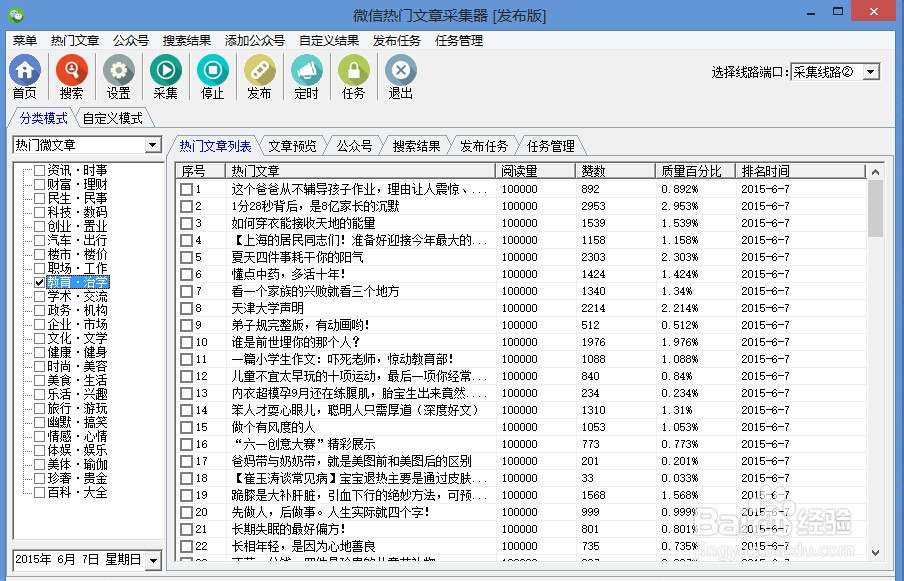Click the WeChat app icon in title bar
Viewport: 904px width, 581px height.
point(16,14)
